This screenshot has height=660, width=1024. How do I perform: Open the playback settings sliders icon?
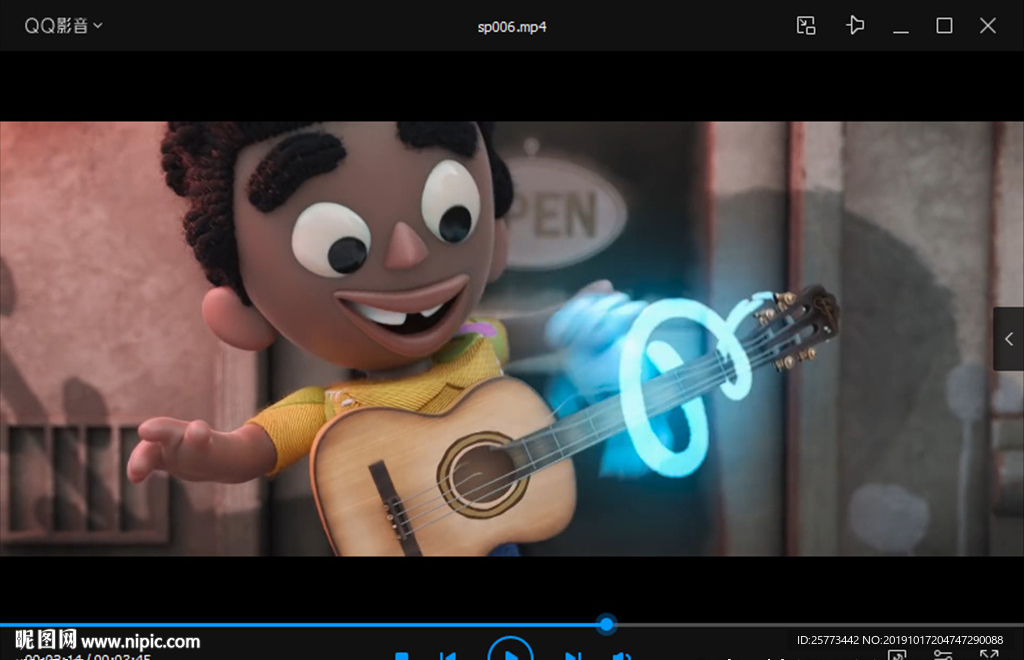942,655
